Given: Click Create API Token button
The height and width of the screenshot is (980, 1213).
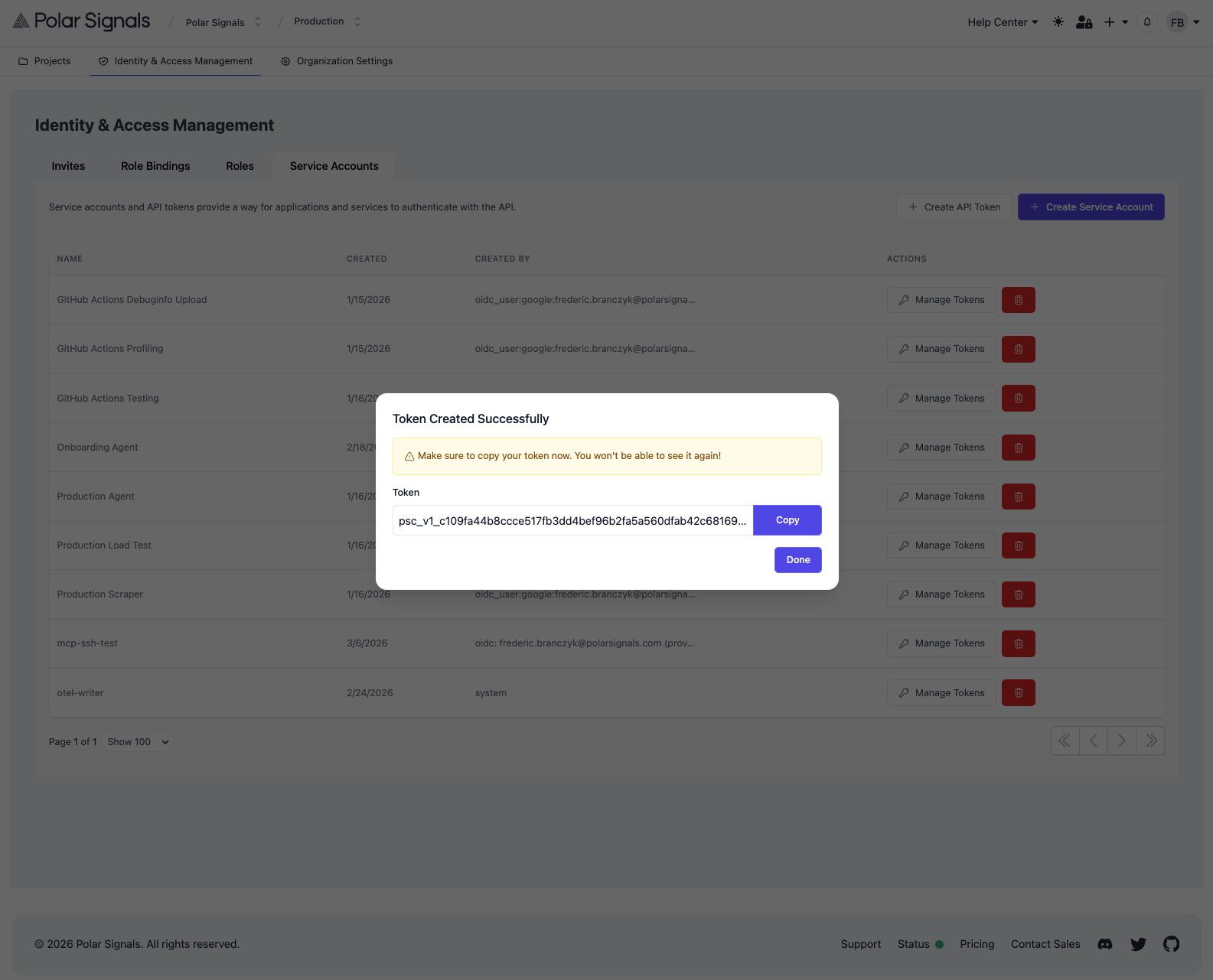Looking at the screenshot, I should tap(954, 207).
